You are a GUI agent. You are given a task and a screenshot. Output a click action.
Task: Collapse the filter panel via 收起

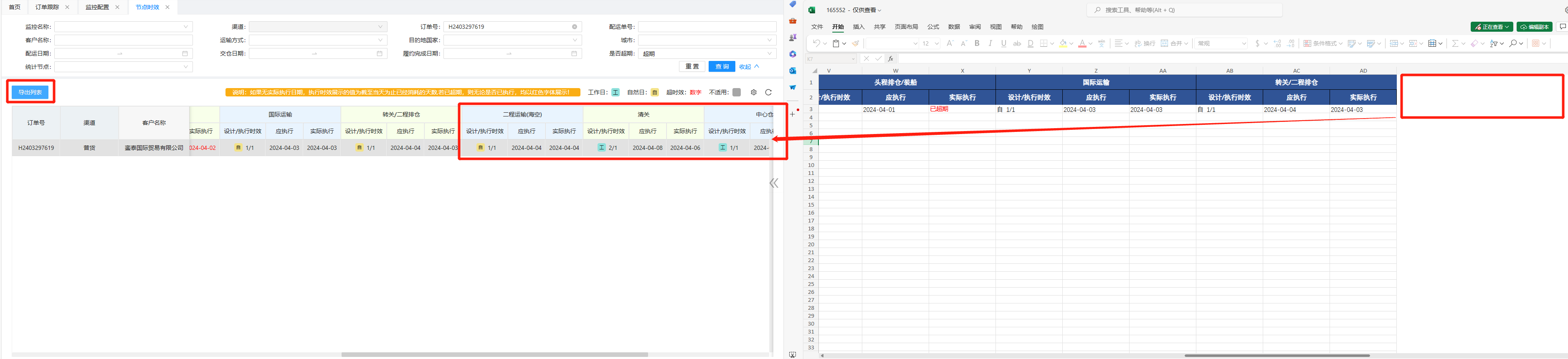(749, 67)
